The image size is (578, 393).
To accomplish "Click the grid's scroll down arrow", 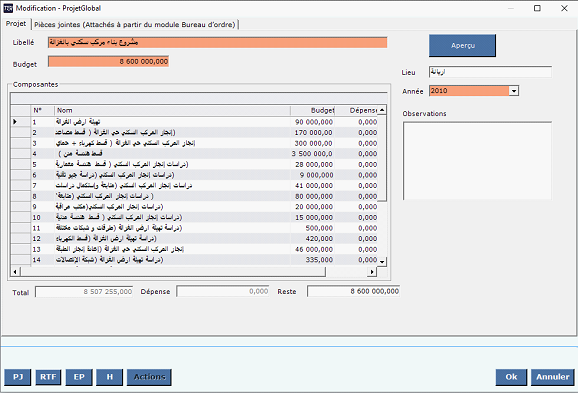I will (382, 262).
